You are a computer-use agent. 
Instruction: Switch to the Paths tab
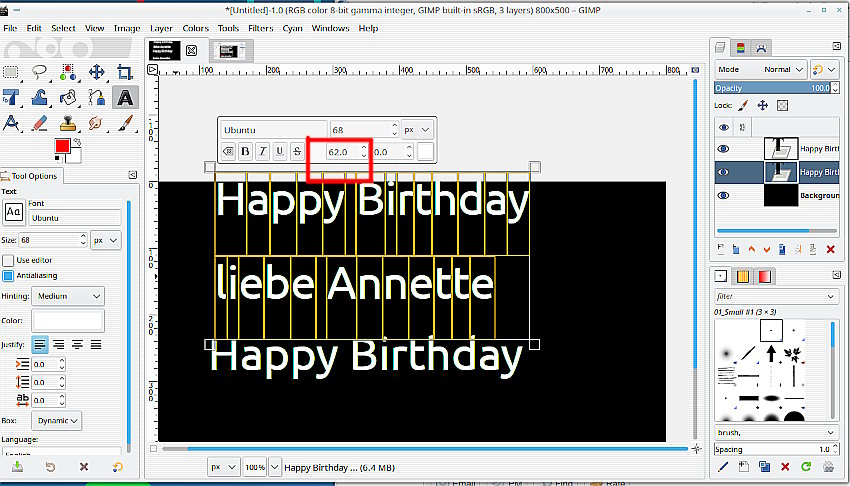[x=761, y=48]
